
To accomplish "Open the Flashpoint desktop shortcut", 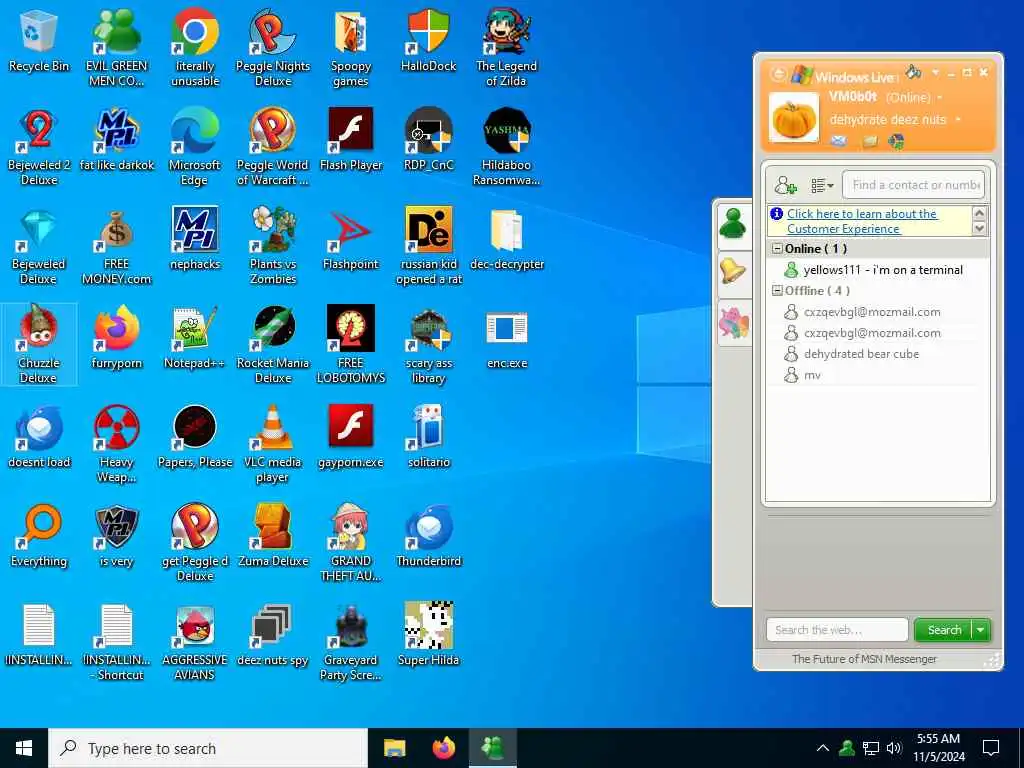I will [x=351, y=239].
